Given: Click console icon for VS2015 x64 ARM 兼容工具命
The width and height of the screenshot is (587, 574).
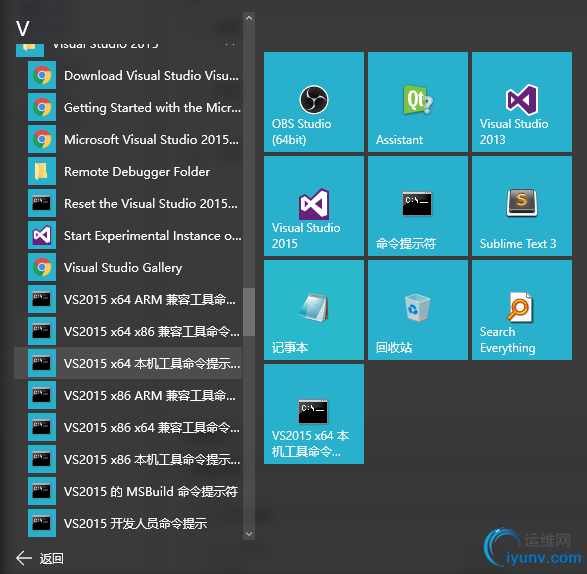Looking at the screenshot, I should [x=42, y=299].
